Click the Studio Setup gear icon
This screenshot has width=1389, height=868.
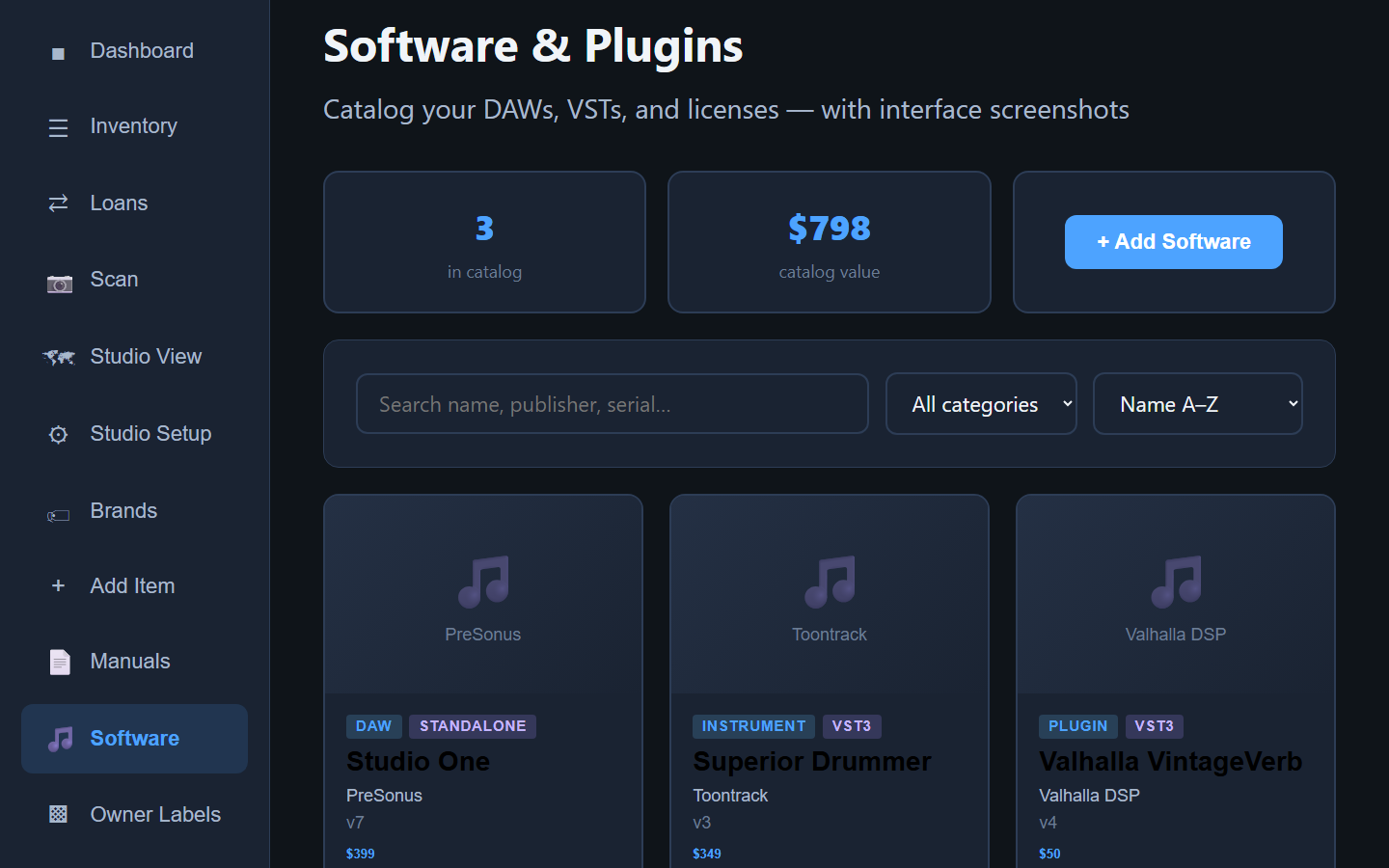point(58,434)
